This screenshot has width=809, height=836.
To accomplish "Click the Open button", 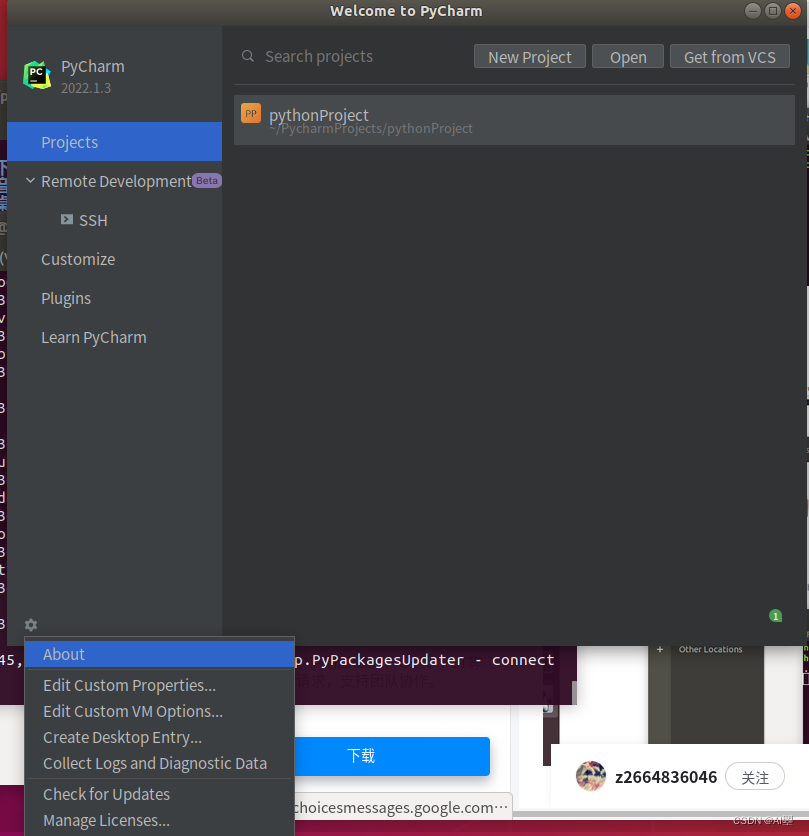I will (628, 57).
